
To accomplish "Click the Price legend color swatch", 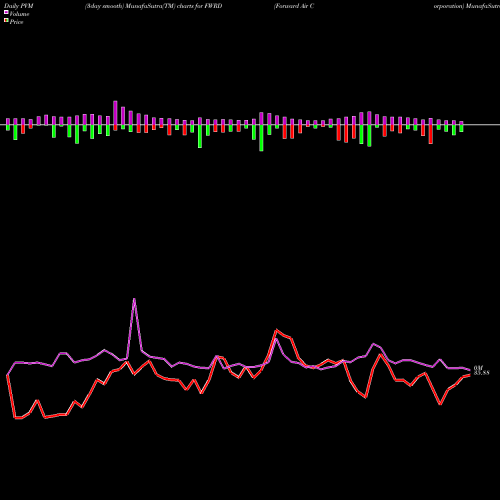I will (x=6, y=21).
